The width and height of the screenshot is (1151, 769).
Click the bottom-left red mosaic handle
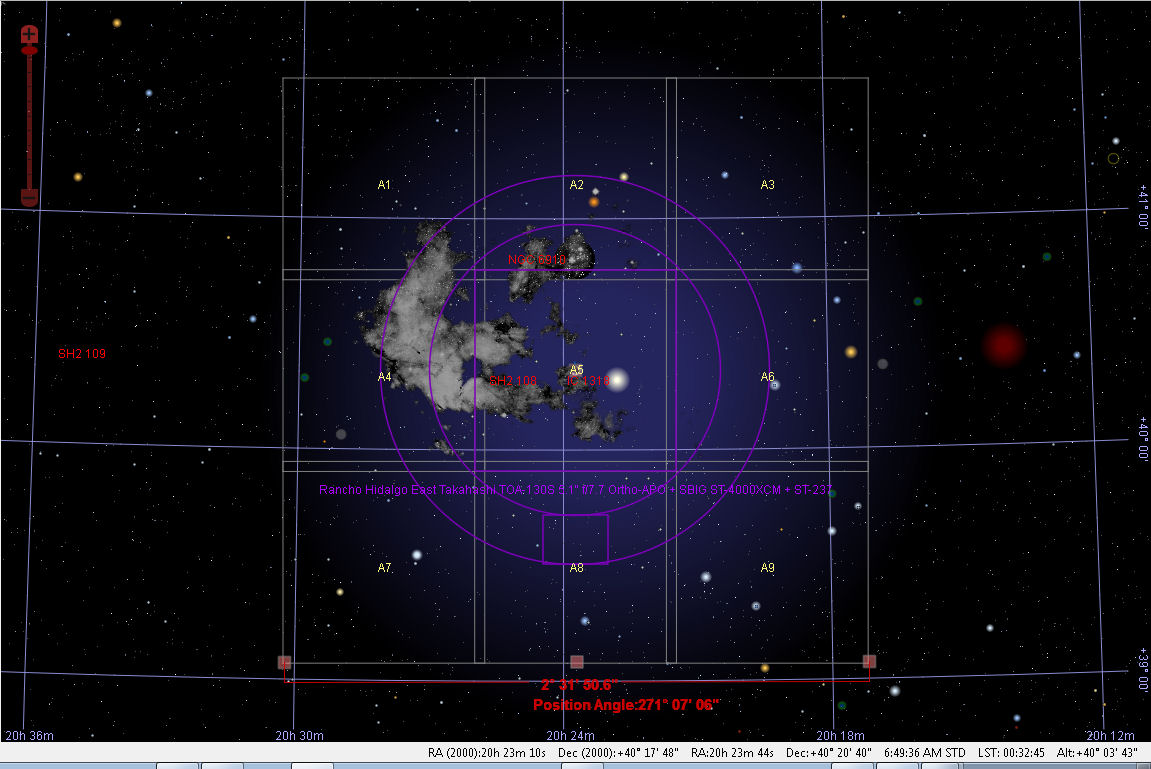(x=284, y=662)
